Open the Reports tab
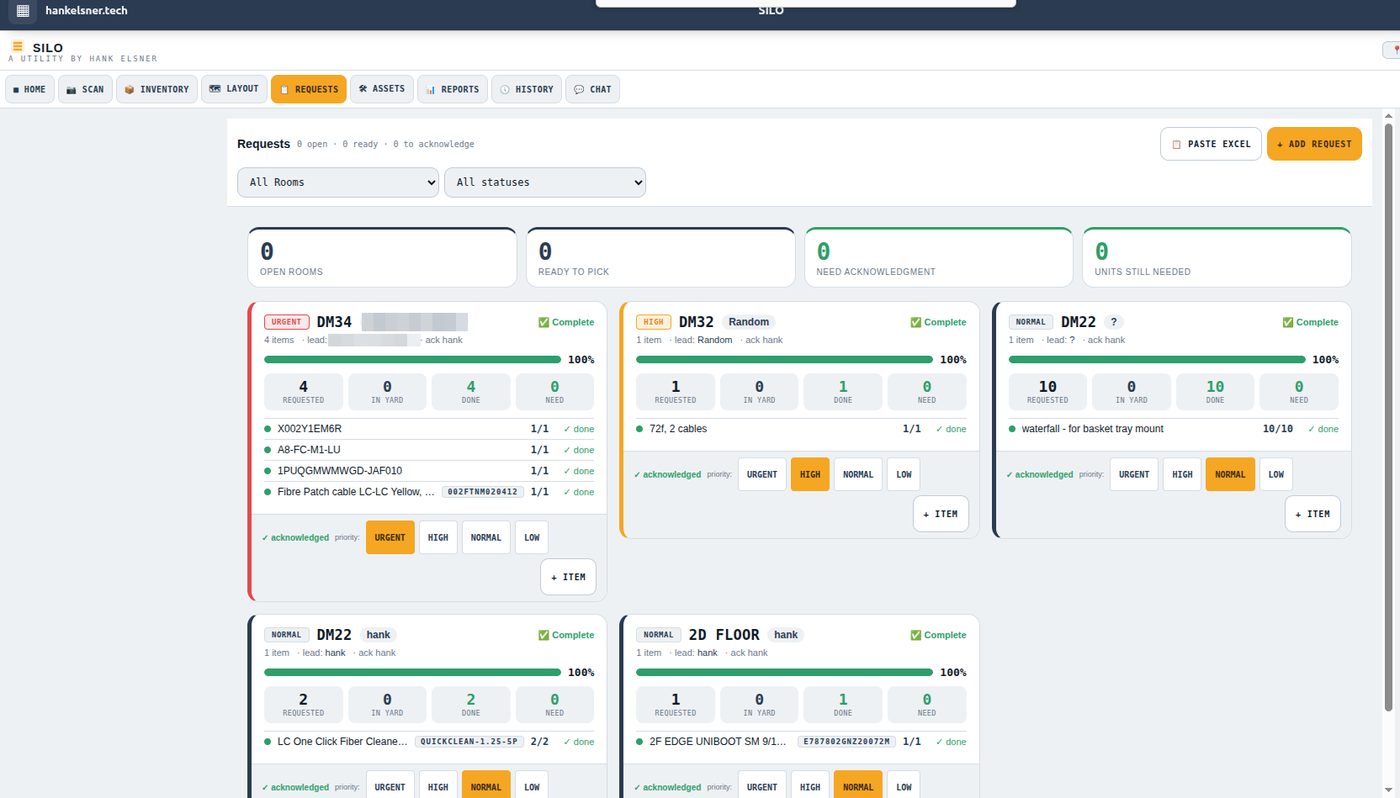 452,89
